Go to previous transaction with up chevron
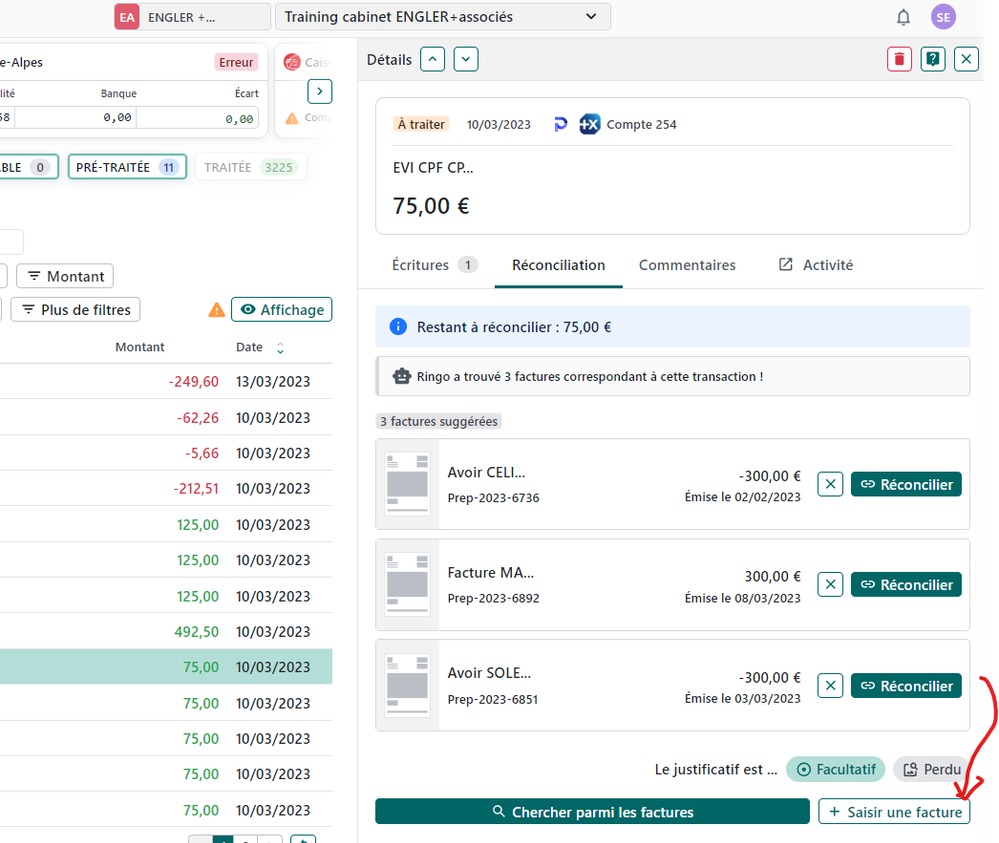 [x=432, y=59]
